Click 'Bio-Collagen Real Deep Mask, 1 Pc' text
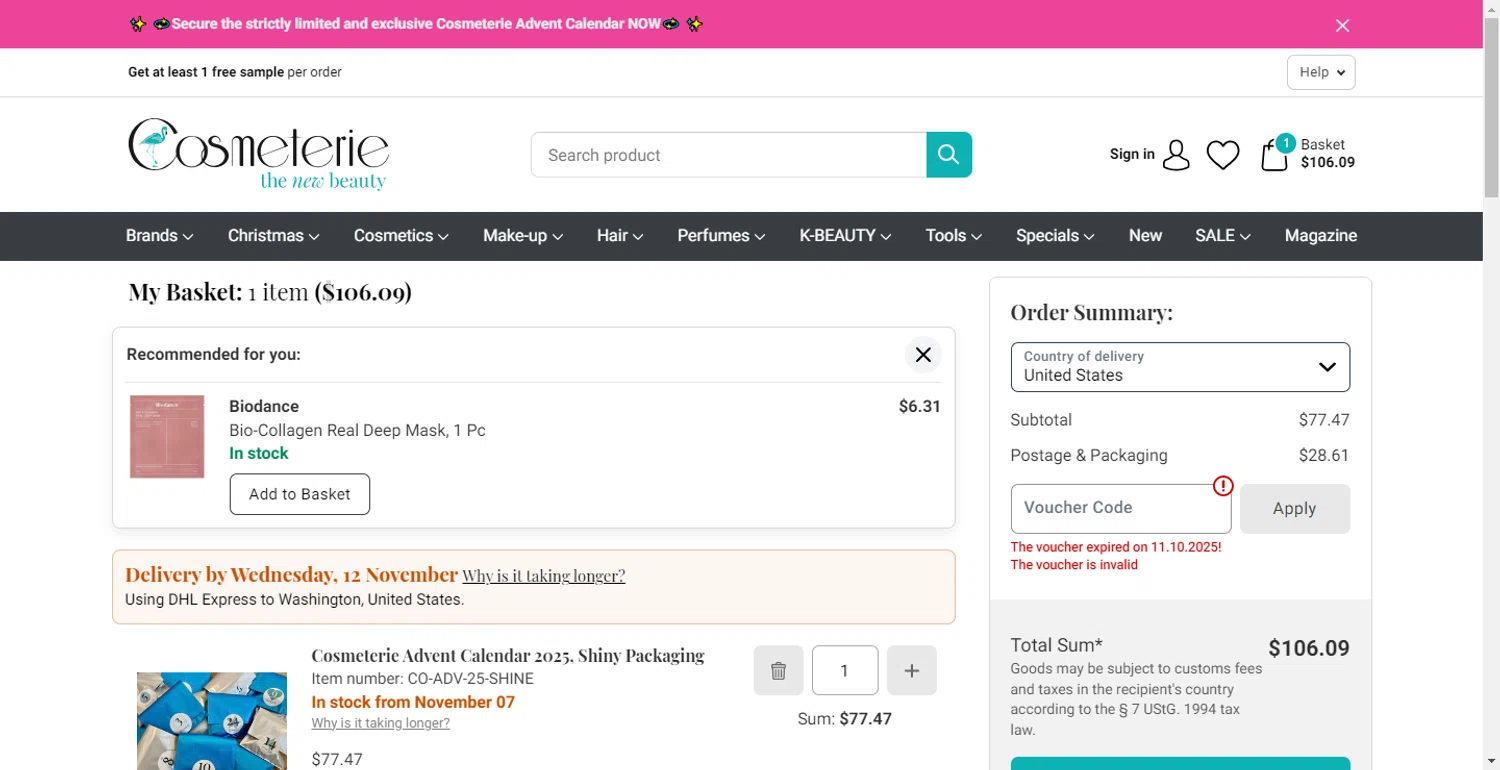This screenshot has width=1500, height=770. coord(357,431)
